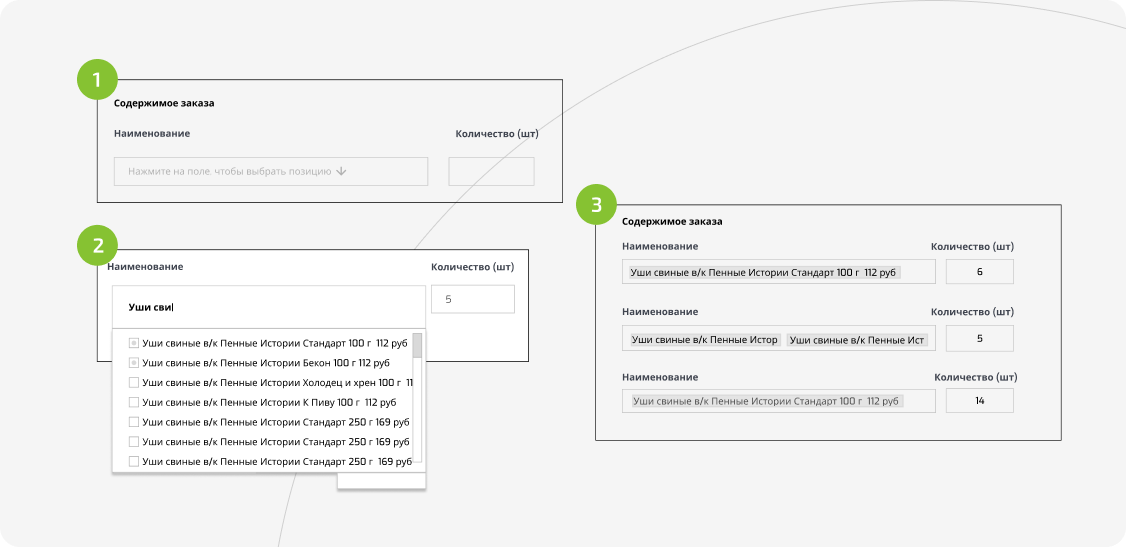The width and height of the screenshot is (1126, 547).
Task: Click the green step 2 badge
Action: point(97,246)
